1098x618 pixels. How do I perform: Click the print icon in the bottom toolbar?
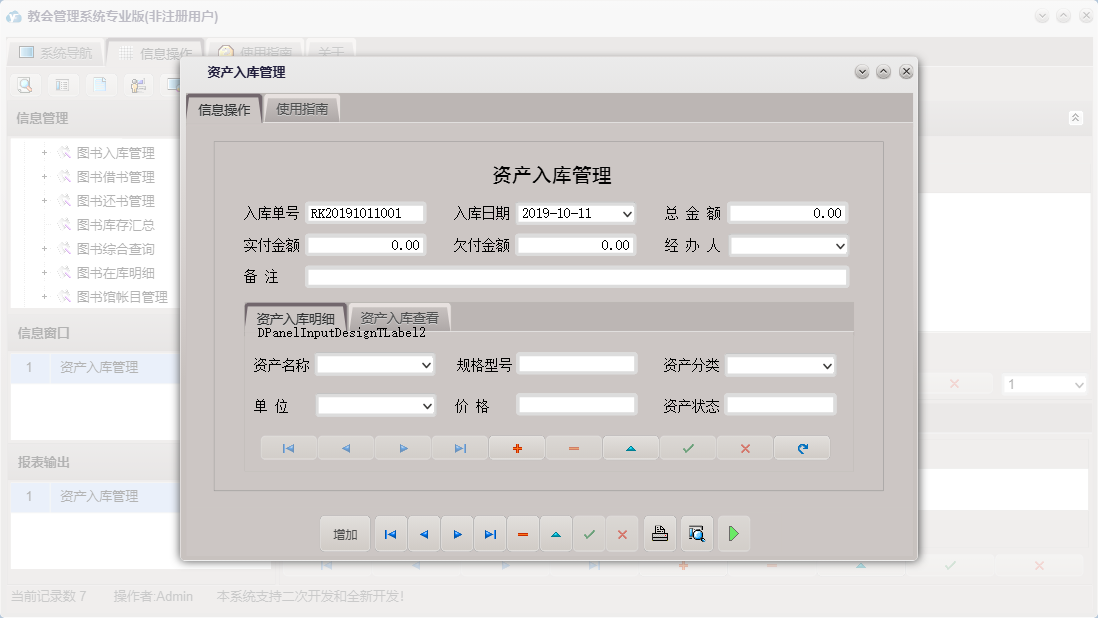coord(660,533)
